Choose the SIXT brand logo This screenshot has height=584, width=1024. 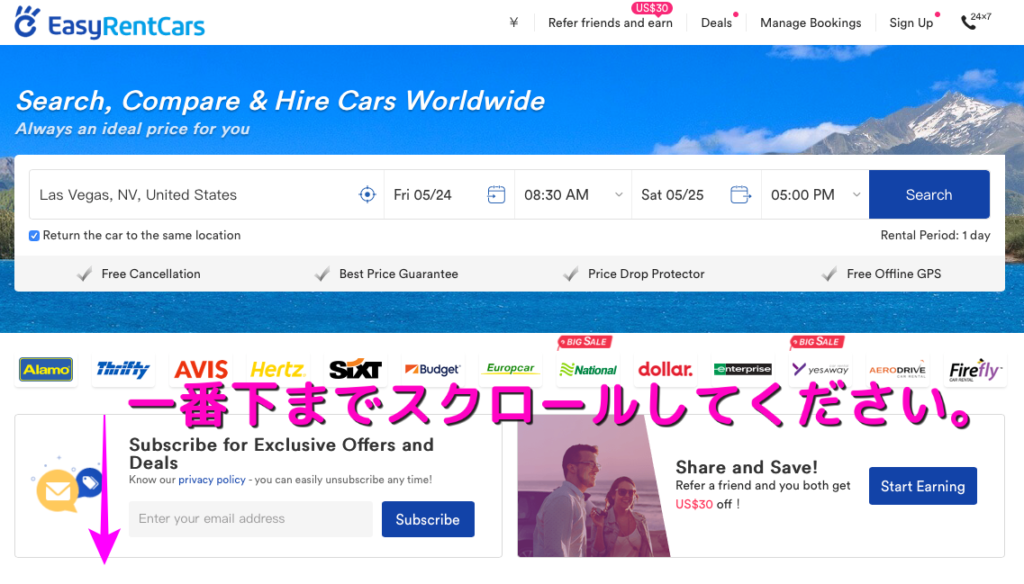pyautogui.click(x=355, y=370)
